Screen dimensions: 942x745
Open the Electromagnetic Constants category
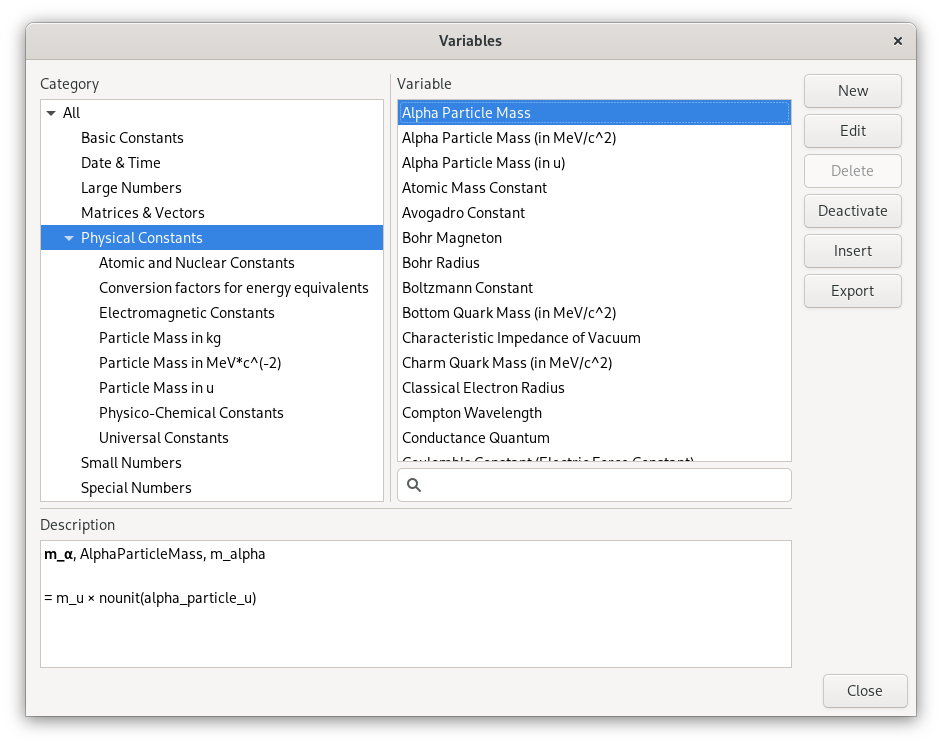pos(189,312)
